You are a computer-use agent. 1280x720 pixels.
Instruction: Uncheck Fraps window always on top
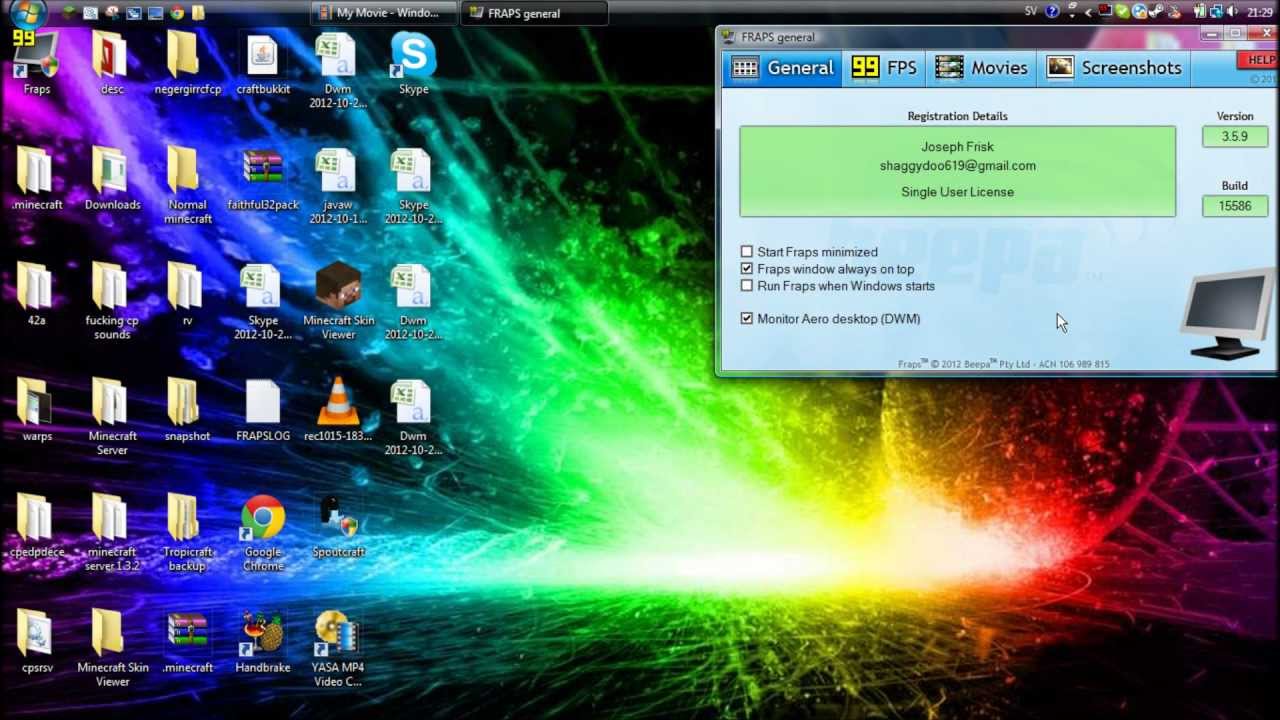746,269
